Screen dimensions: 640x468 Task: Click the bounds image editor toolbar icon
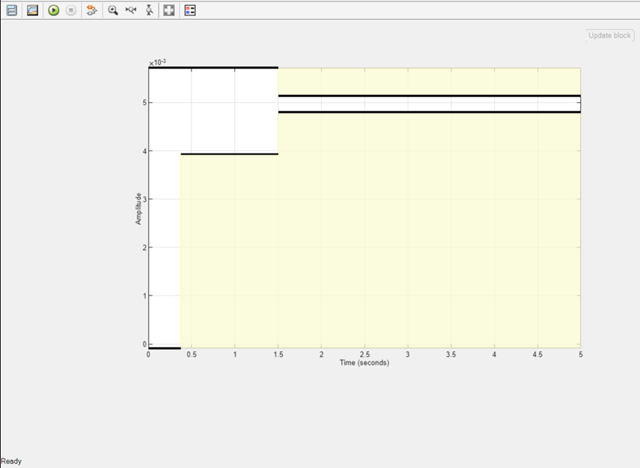pyautogui.click(x=32, y=10)
